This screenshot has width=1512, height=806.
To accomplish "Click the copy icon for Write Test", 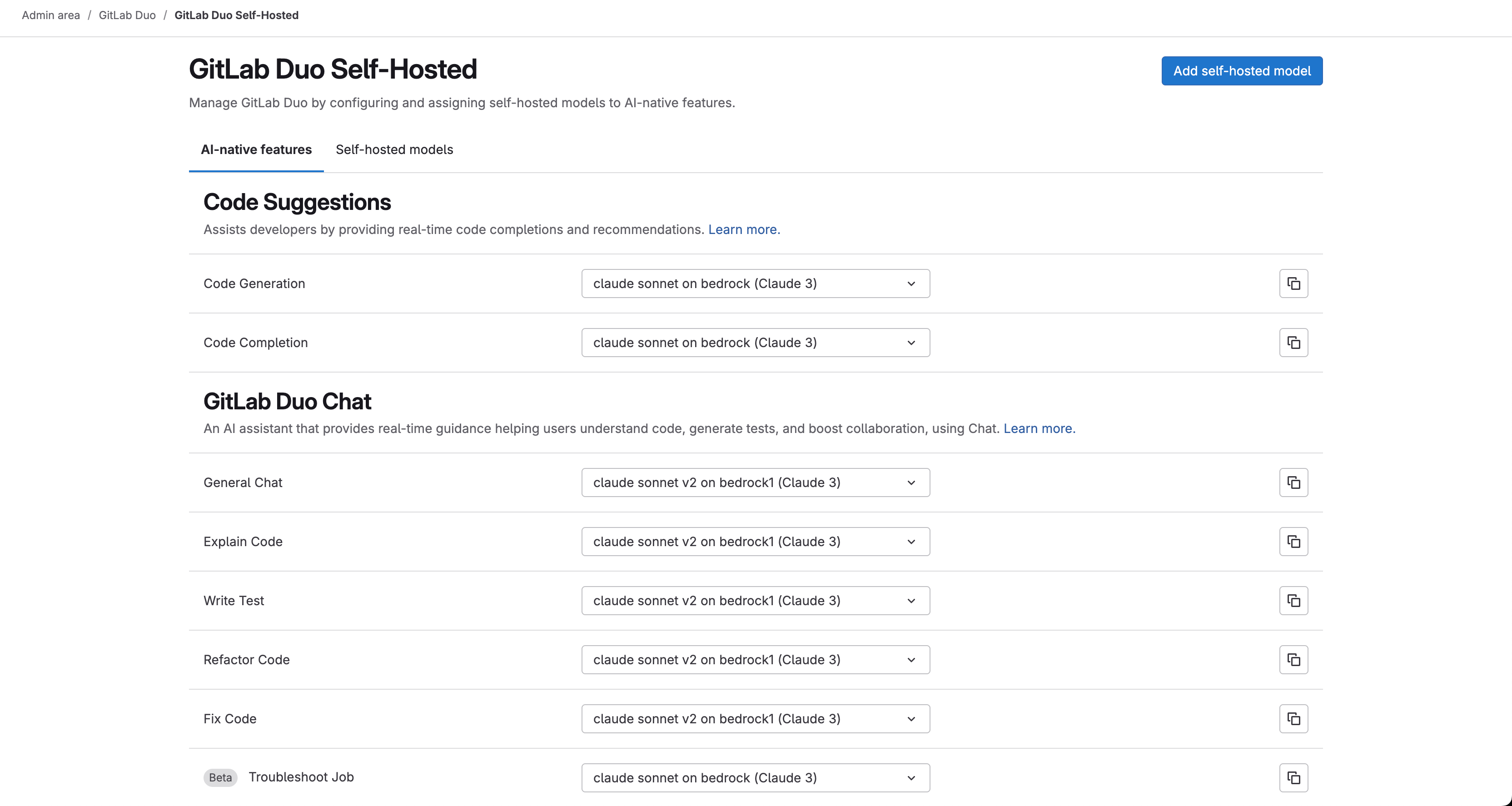I will point(1293,601).
